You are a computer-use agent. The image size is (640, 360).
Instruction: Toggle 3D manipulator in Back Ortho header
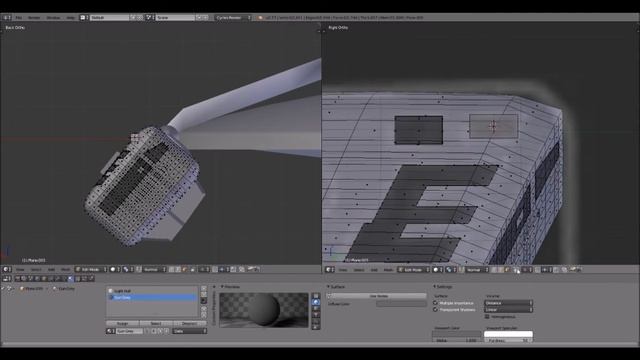pos(139,269)
